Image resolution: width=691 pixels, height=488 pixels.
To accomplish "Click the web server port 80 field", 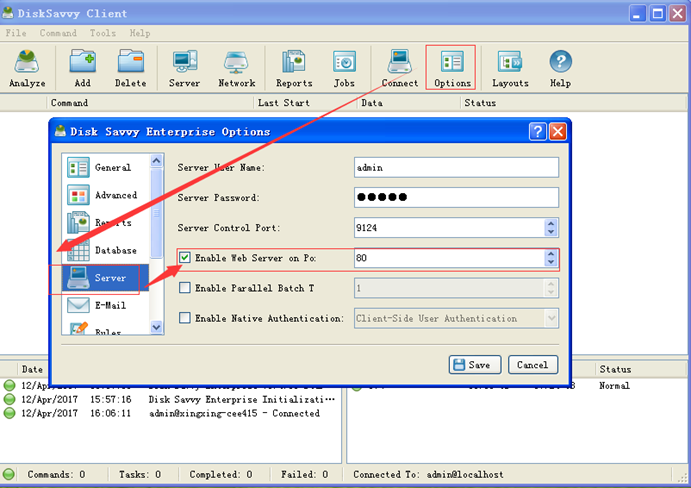I will click(450, 258).
